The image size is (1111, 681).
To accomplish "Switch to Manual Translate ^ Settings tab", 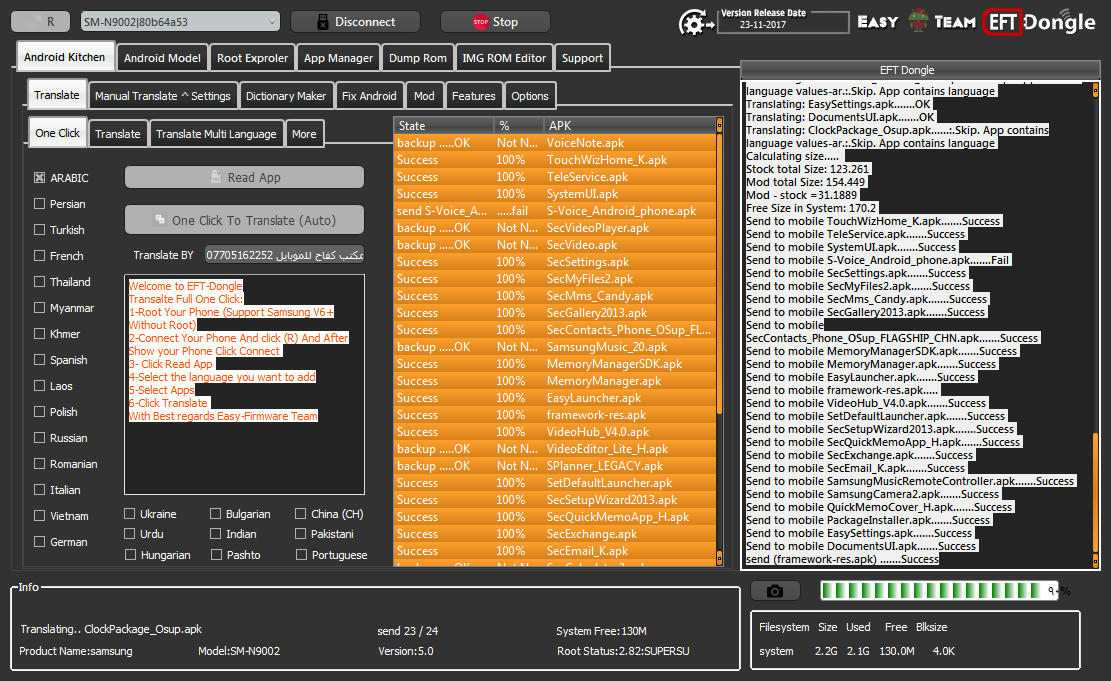I will 162,96.
